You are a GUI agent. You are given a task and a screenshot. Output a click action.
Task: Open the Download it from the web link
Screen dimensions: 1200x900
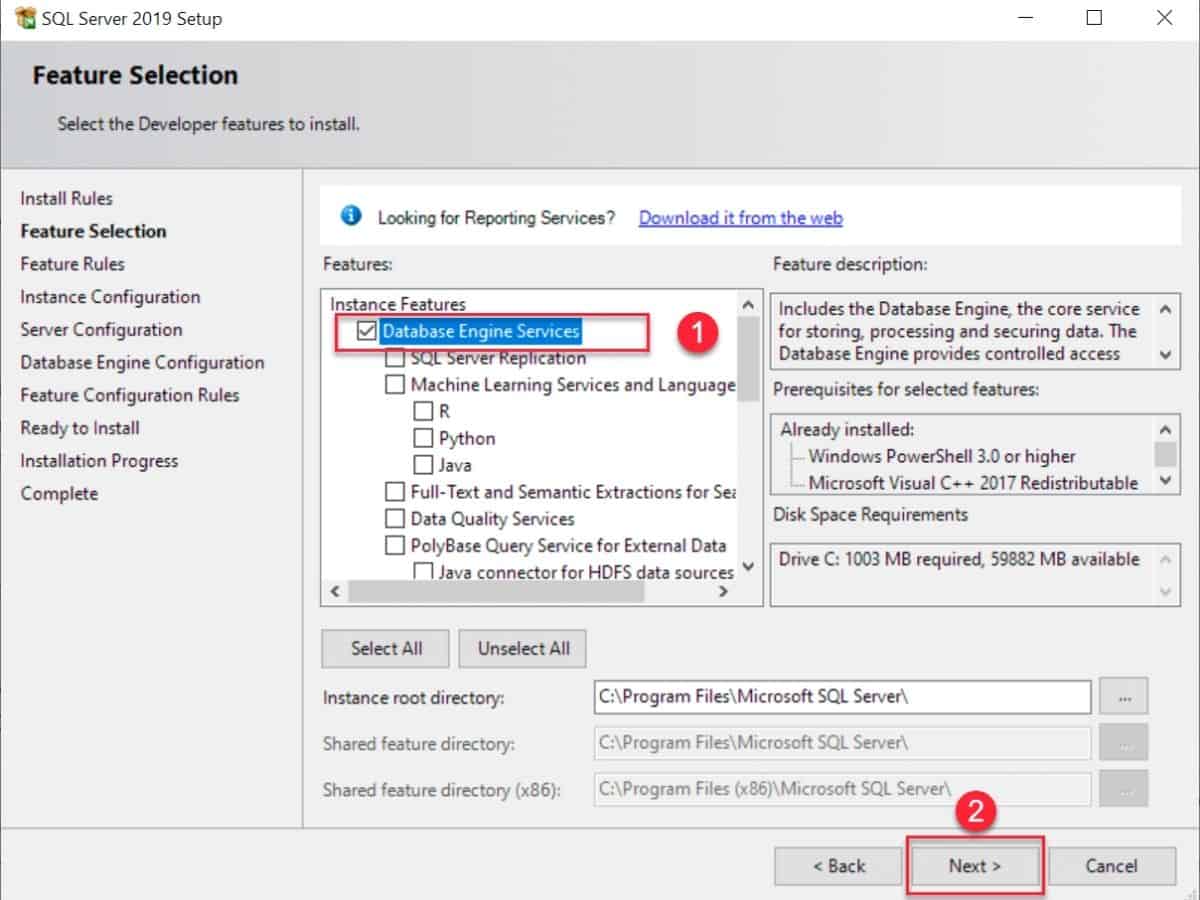click(740, 217)
